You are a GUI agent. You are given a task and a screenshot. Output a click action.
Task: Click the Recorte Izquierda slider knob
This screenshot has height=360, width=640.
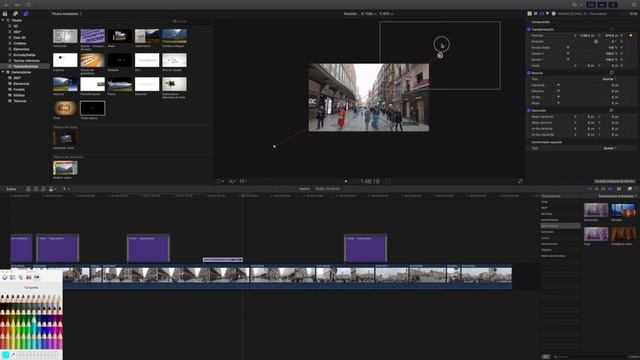click(558, 85)
